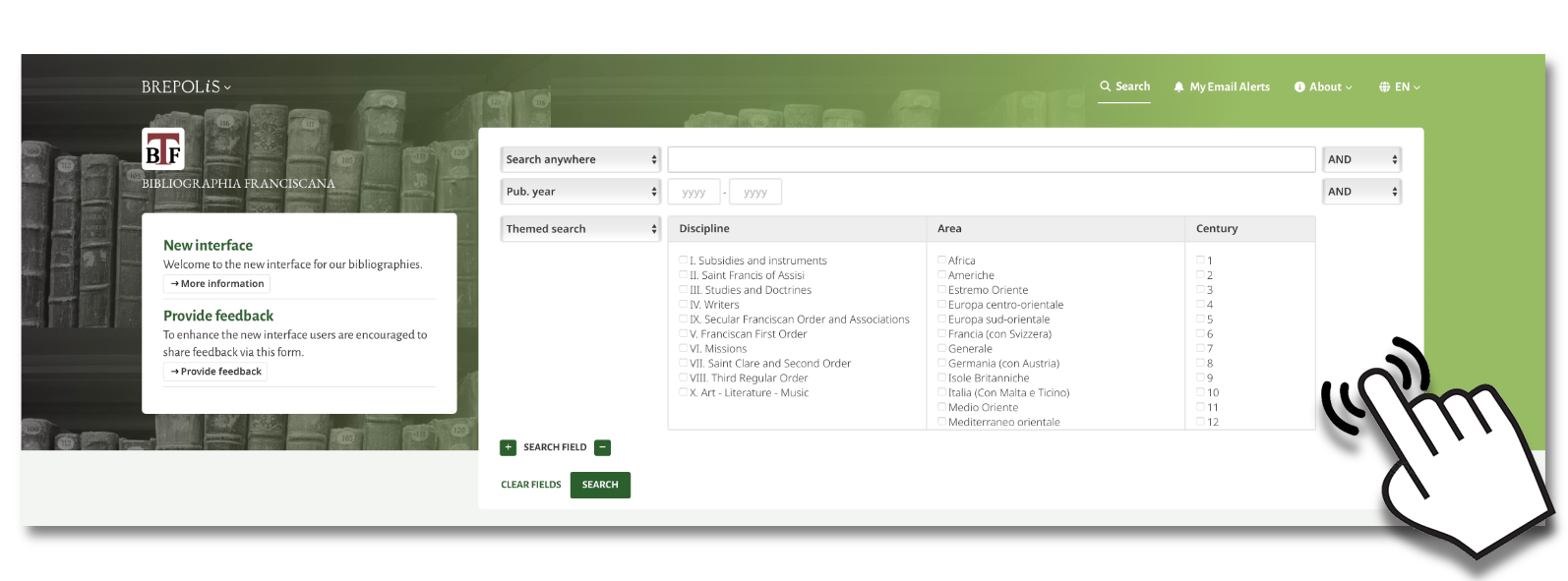The height and width of the screenshot is (581, 1568).
Task: Click the BTF Bibliographia Franciscana logo
Action: [163, 150]
